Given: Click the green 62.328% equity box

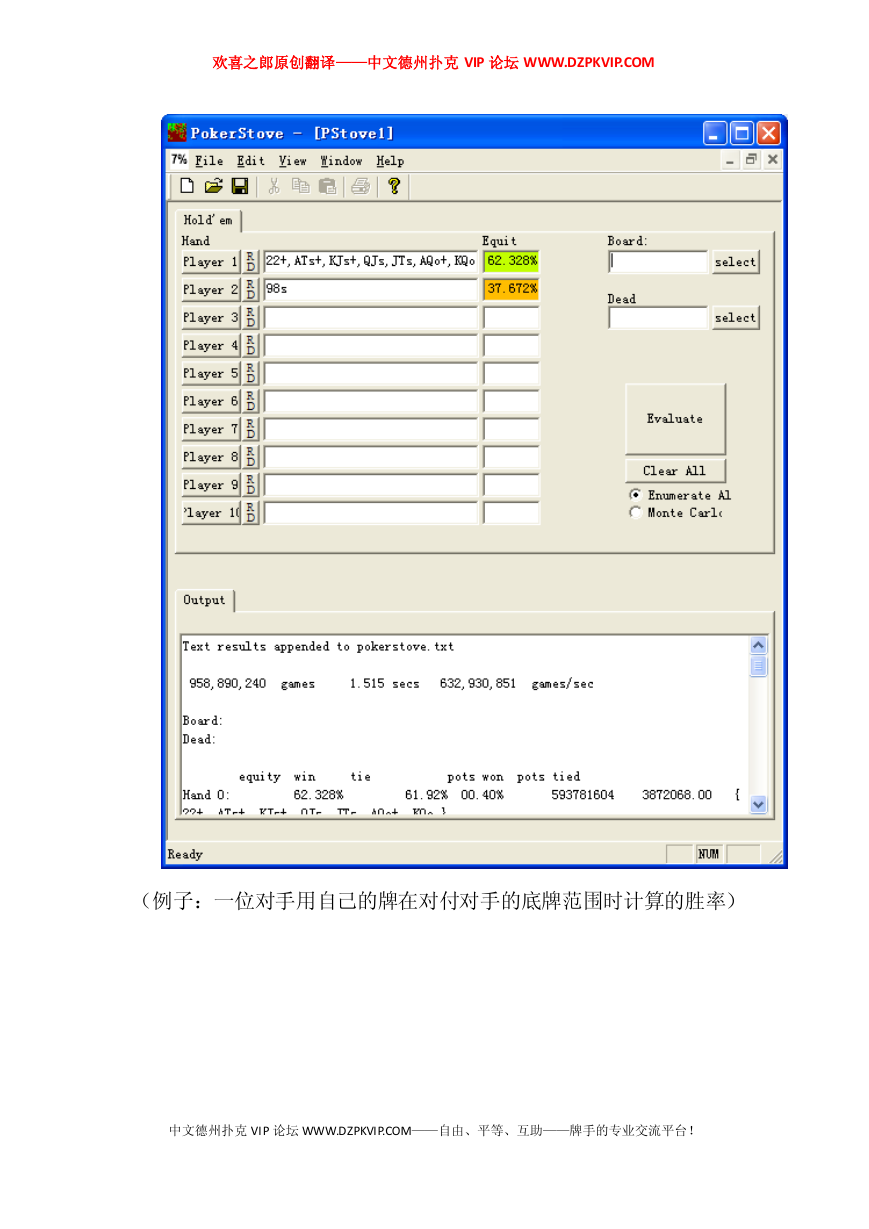Looking at the screenshot, I should pos(511,262).
